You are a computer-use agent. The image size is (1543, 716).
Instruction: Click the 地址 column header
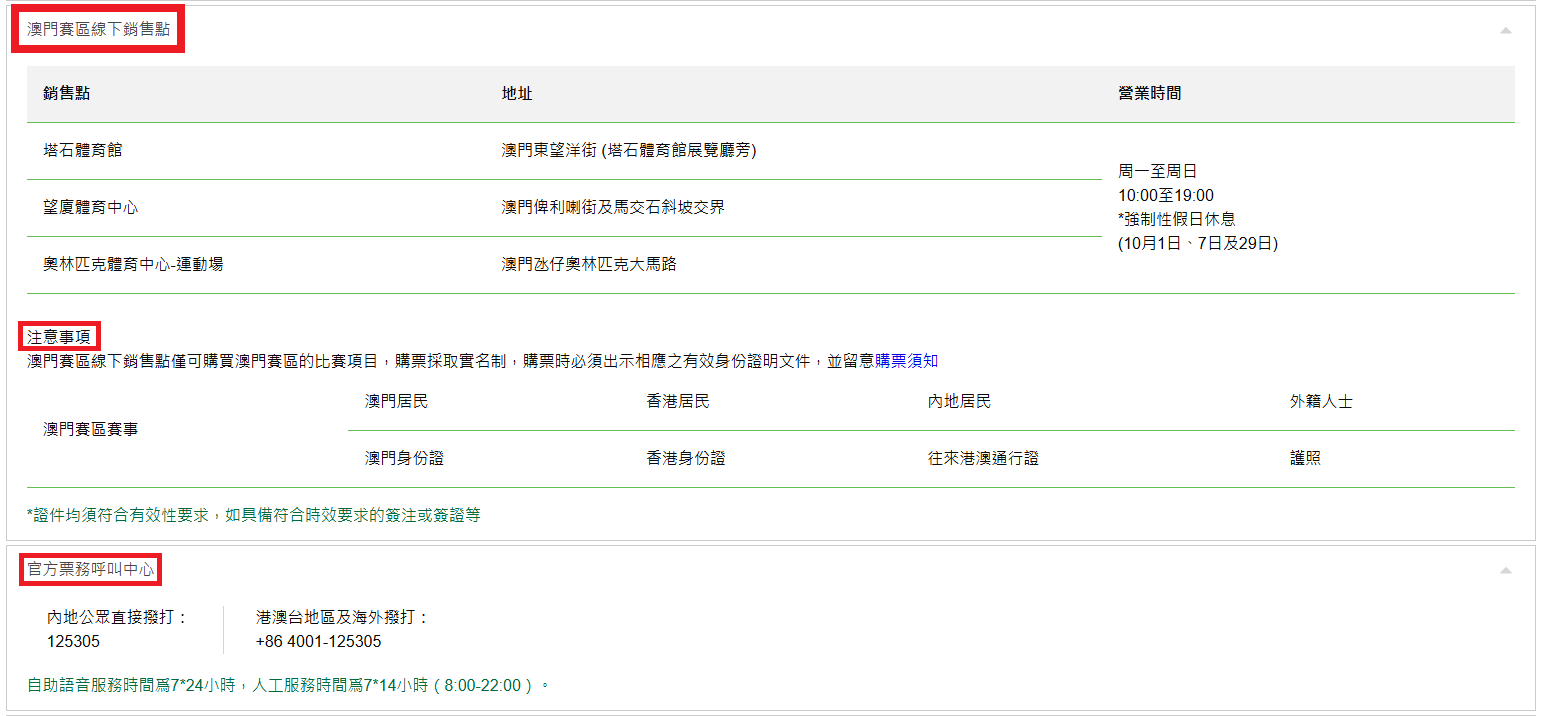coord(517,93)
